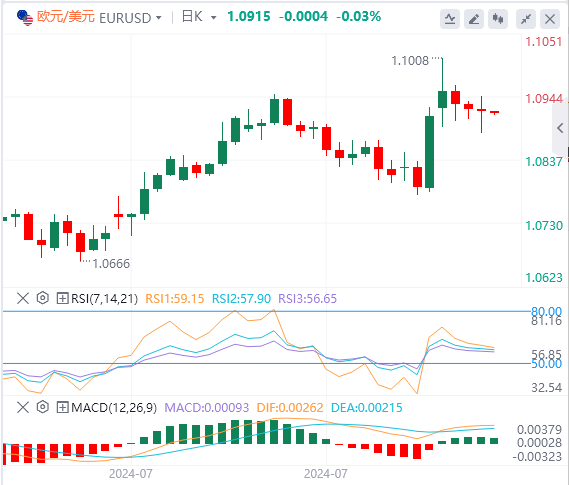Expand the EURUSD symbol dropdown
Screen dimensions: 569x485
[159, 18]
